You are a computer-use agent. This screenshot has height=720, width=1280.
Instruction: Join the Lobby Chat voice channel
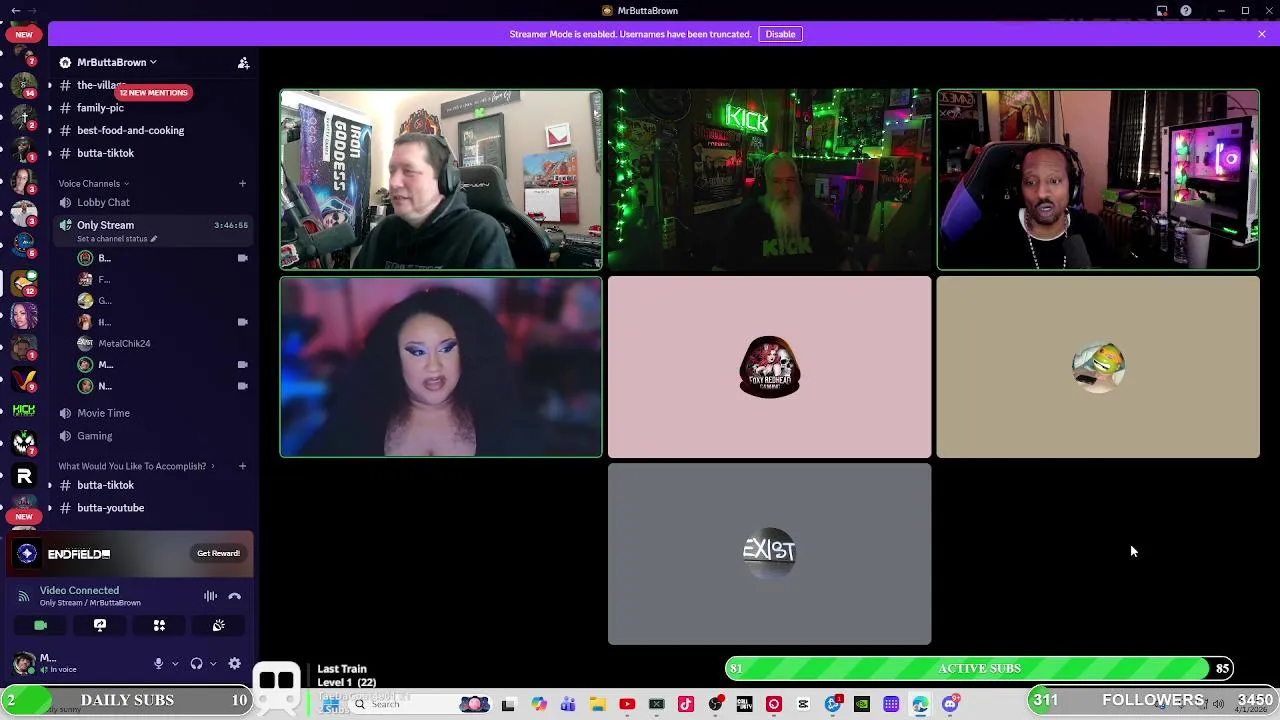pyautogui.click(x=103, y=202)
